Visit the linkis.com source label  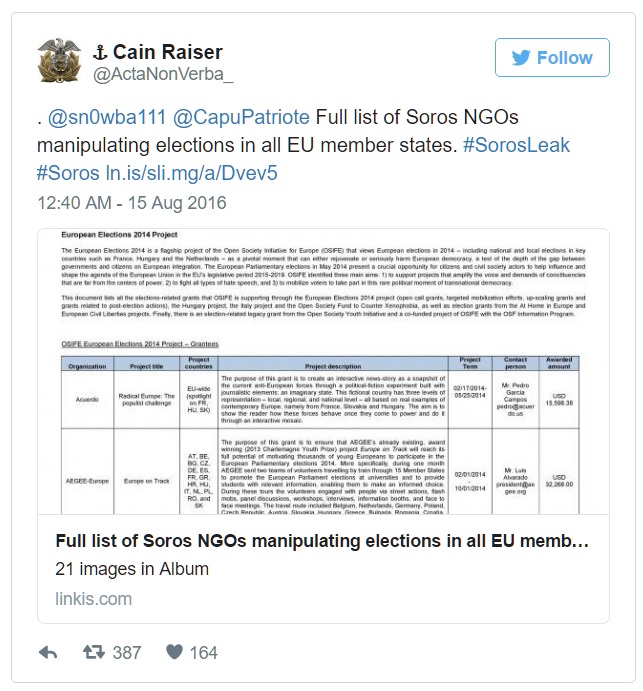pos(94,599)
